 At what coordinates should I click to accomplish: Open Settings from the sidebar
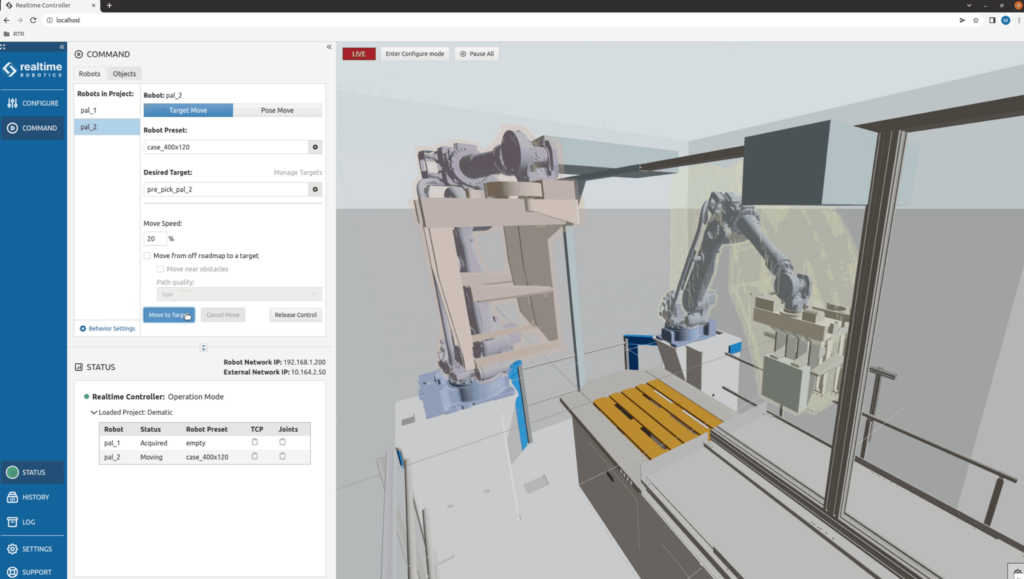pos(33,549)
